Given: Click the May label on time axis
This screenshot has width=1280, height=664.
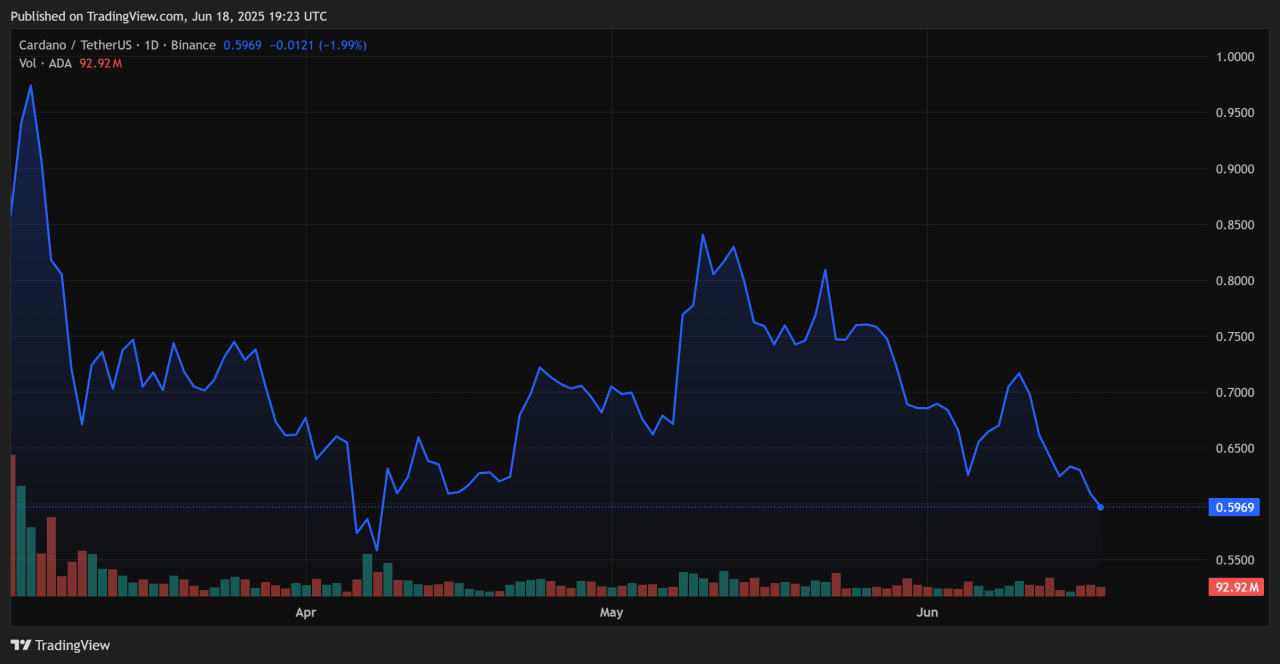Looking at the screenshot, I should (x=611, y=611).
